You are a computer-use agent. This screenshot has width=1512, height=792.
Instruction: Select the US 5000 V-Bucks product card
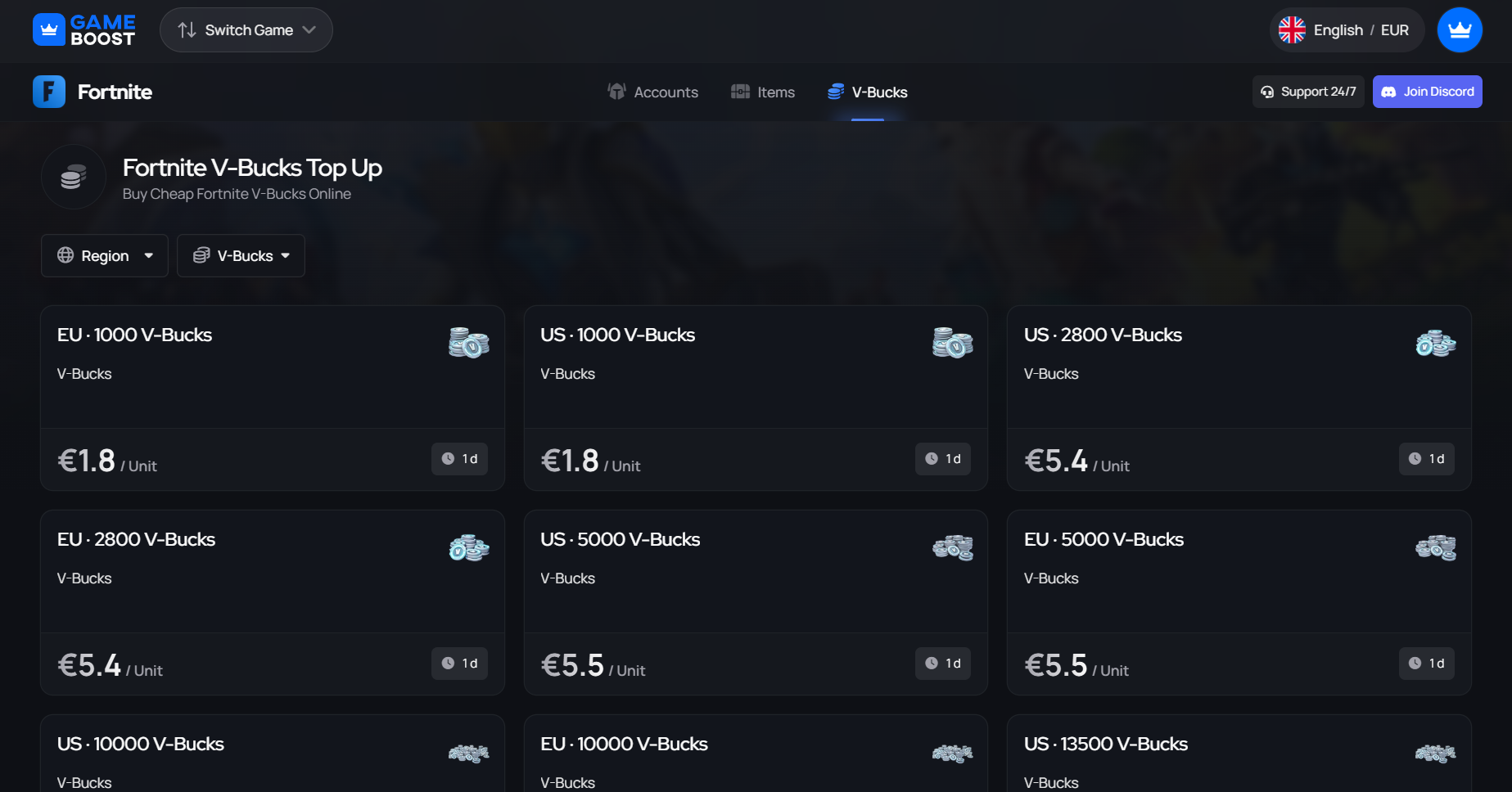point(755,603)
